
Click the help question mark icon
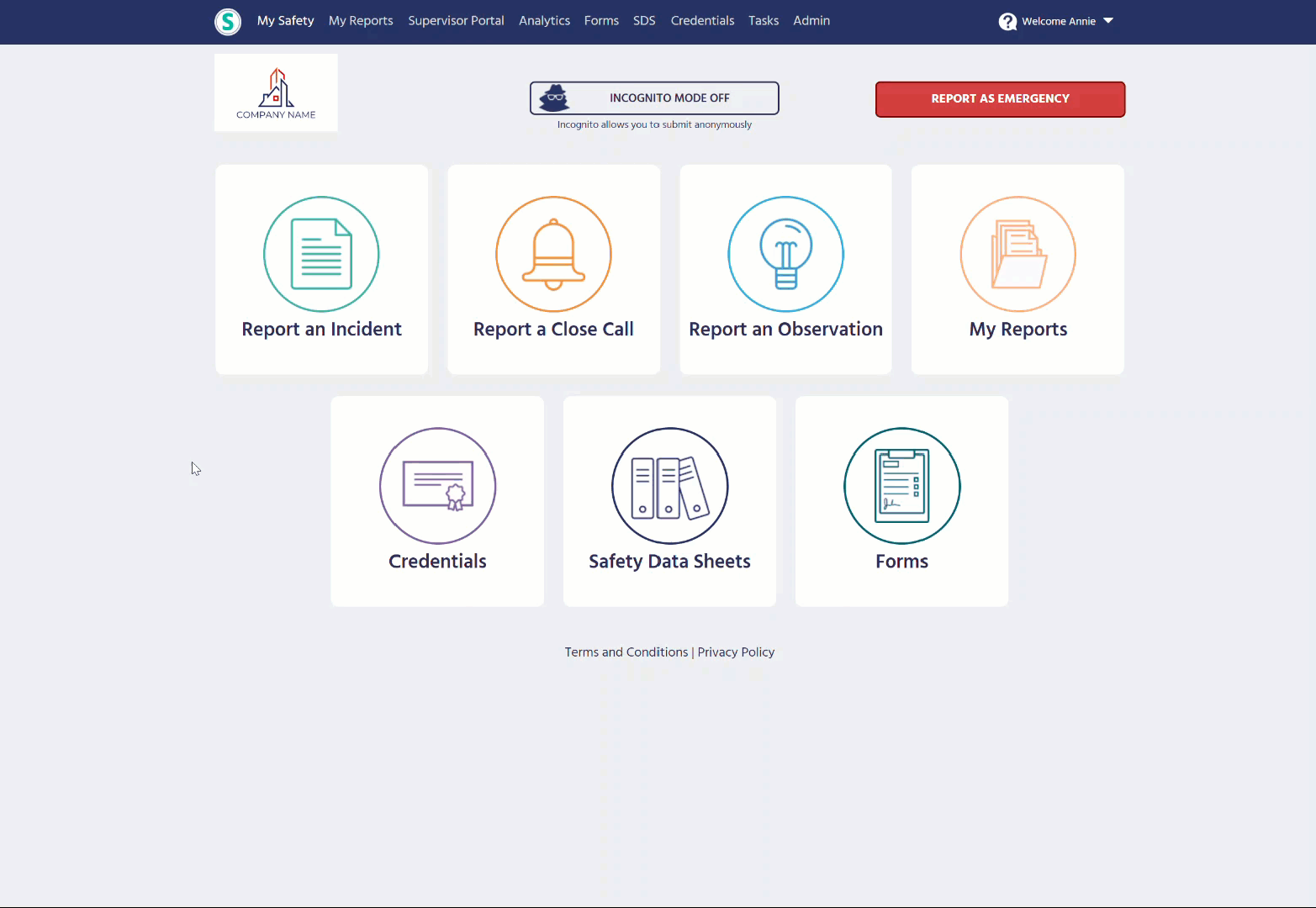[x=1007, y=21]
